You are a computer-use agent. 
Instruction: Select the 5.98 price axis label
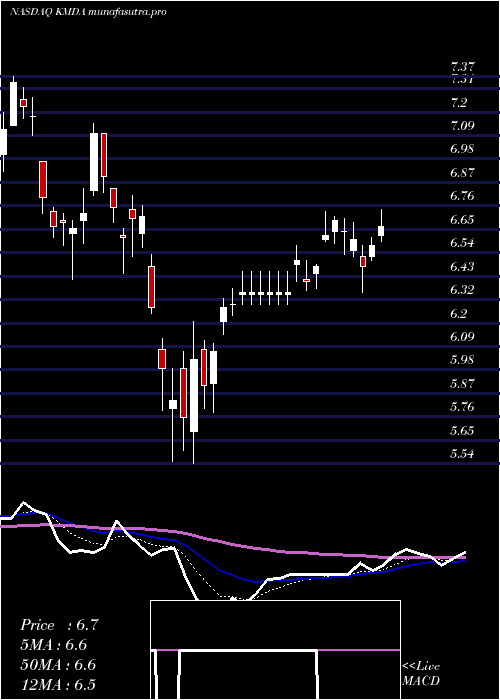[x=462, y=360]
